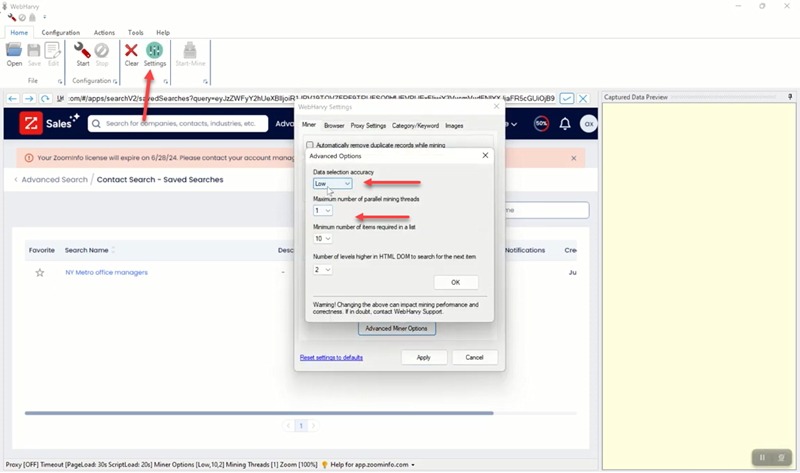Select the Browser settings tab
The width and height of the screenshot is (800, 473).
coord(334,126)
